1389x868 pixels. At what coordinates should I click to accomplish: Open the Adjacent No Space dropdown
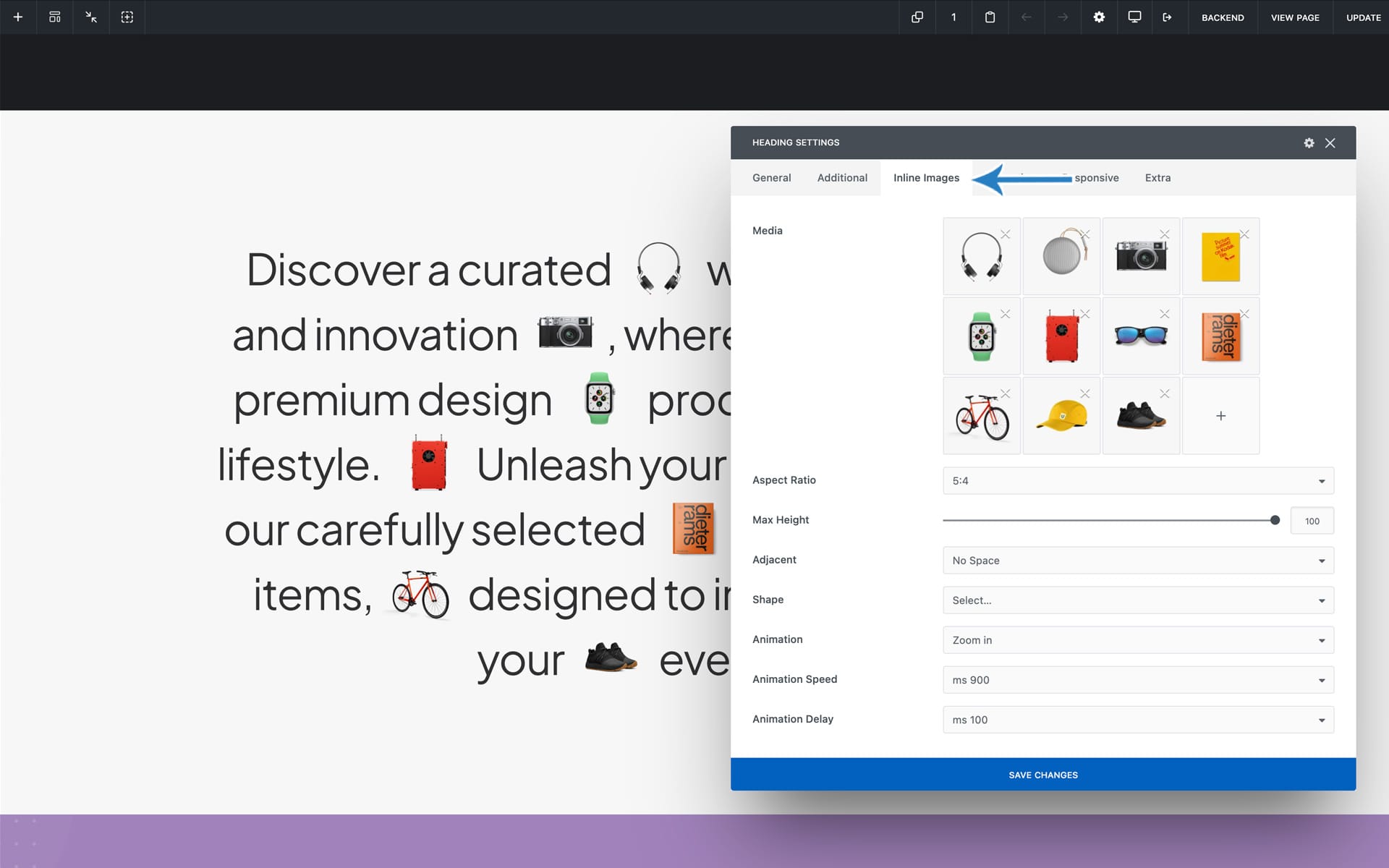1138,561
